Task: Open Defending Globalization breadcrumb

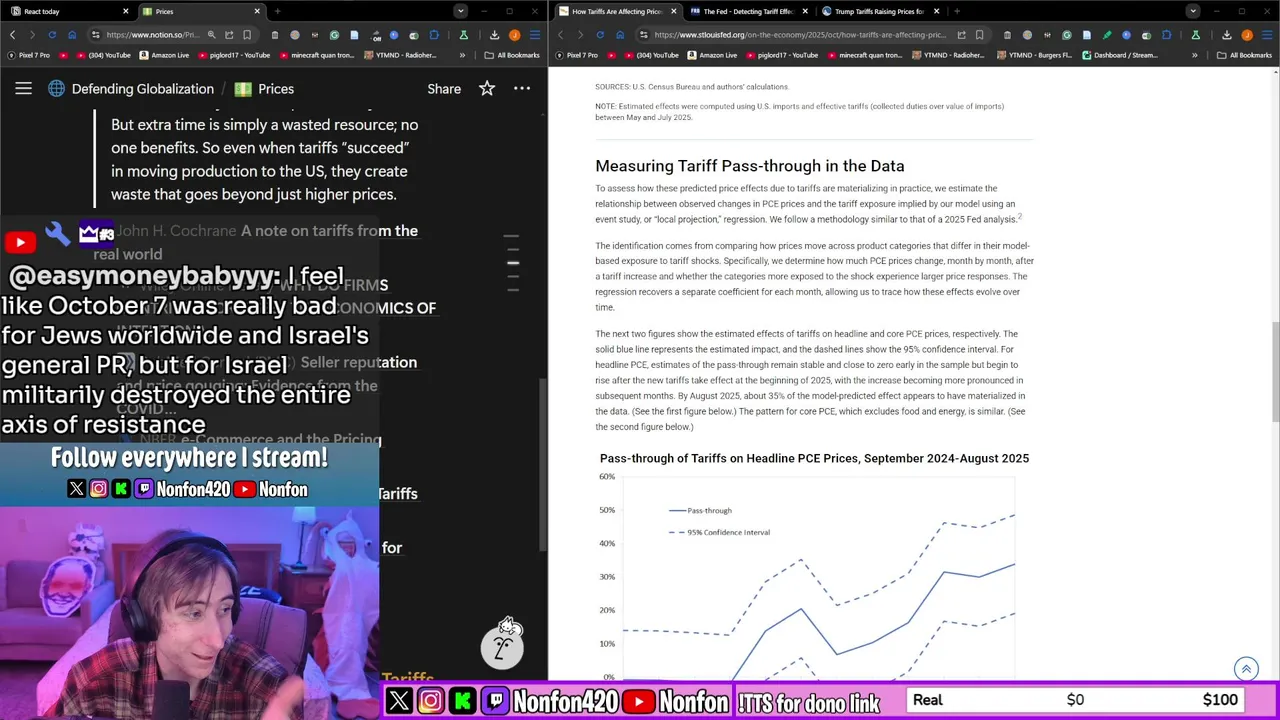Action: [142, 89]
